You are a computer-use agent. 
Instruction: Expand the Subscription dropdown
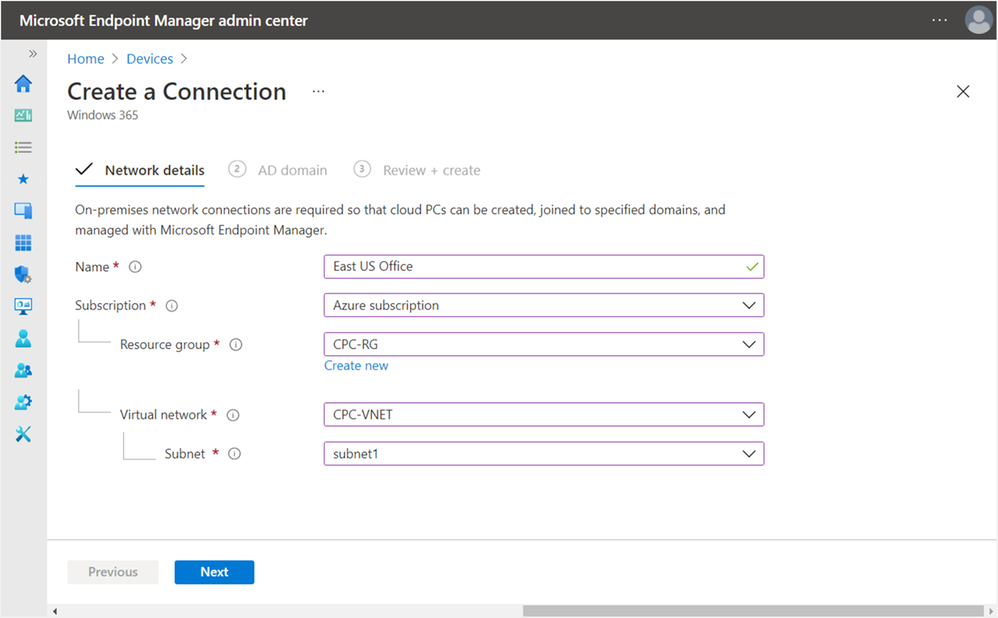[x=543, y=305]
